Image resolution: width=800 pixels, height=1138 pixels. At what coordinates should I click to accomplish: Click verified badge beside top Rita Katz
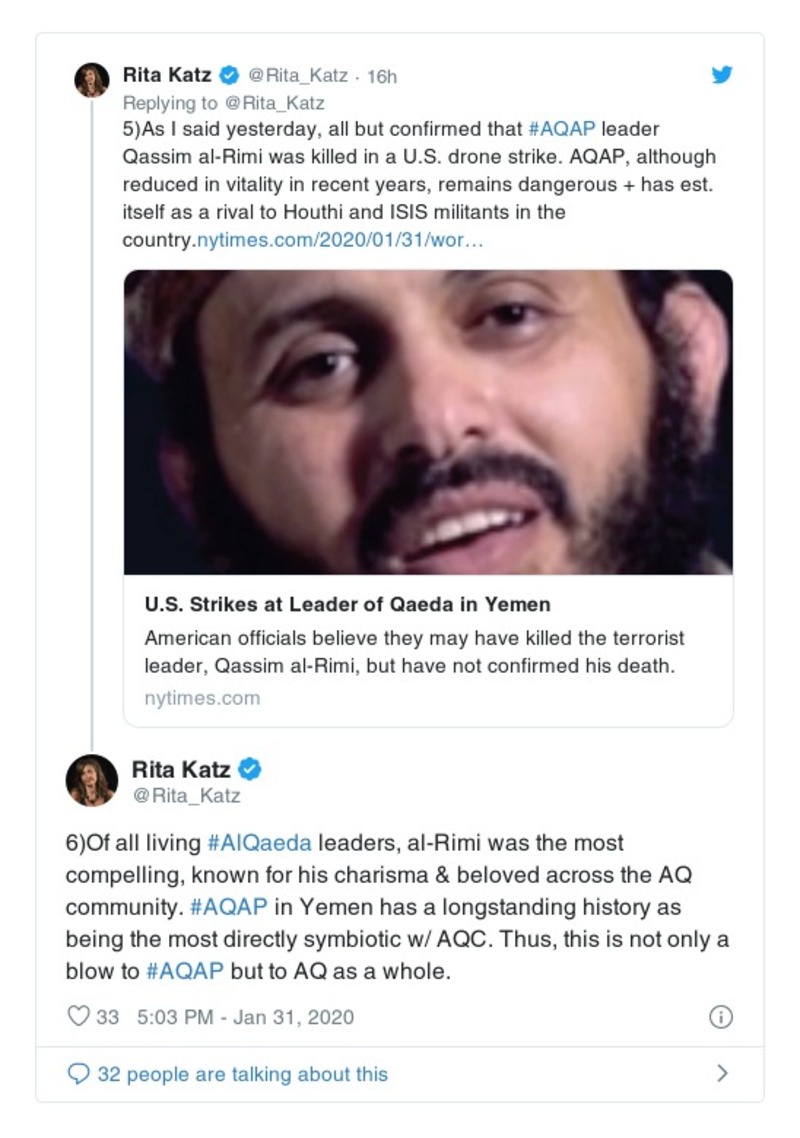pos(229,75)
